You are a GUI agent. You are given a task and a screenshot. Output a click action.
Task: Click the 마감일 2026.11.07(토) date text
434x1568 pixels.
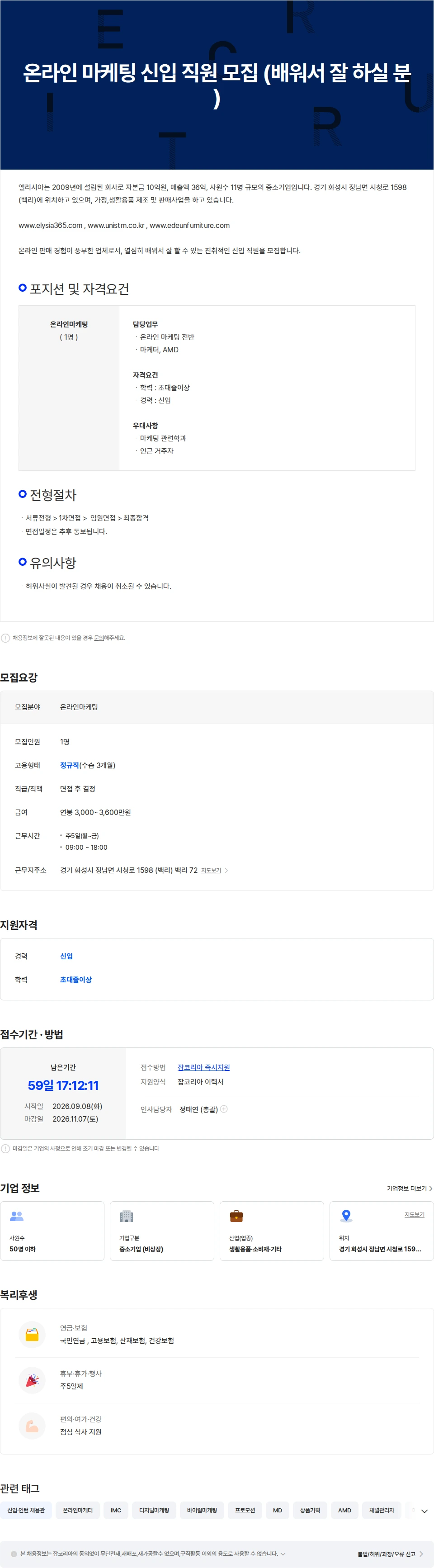75,1119
